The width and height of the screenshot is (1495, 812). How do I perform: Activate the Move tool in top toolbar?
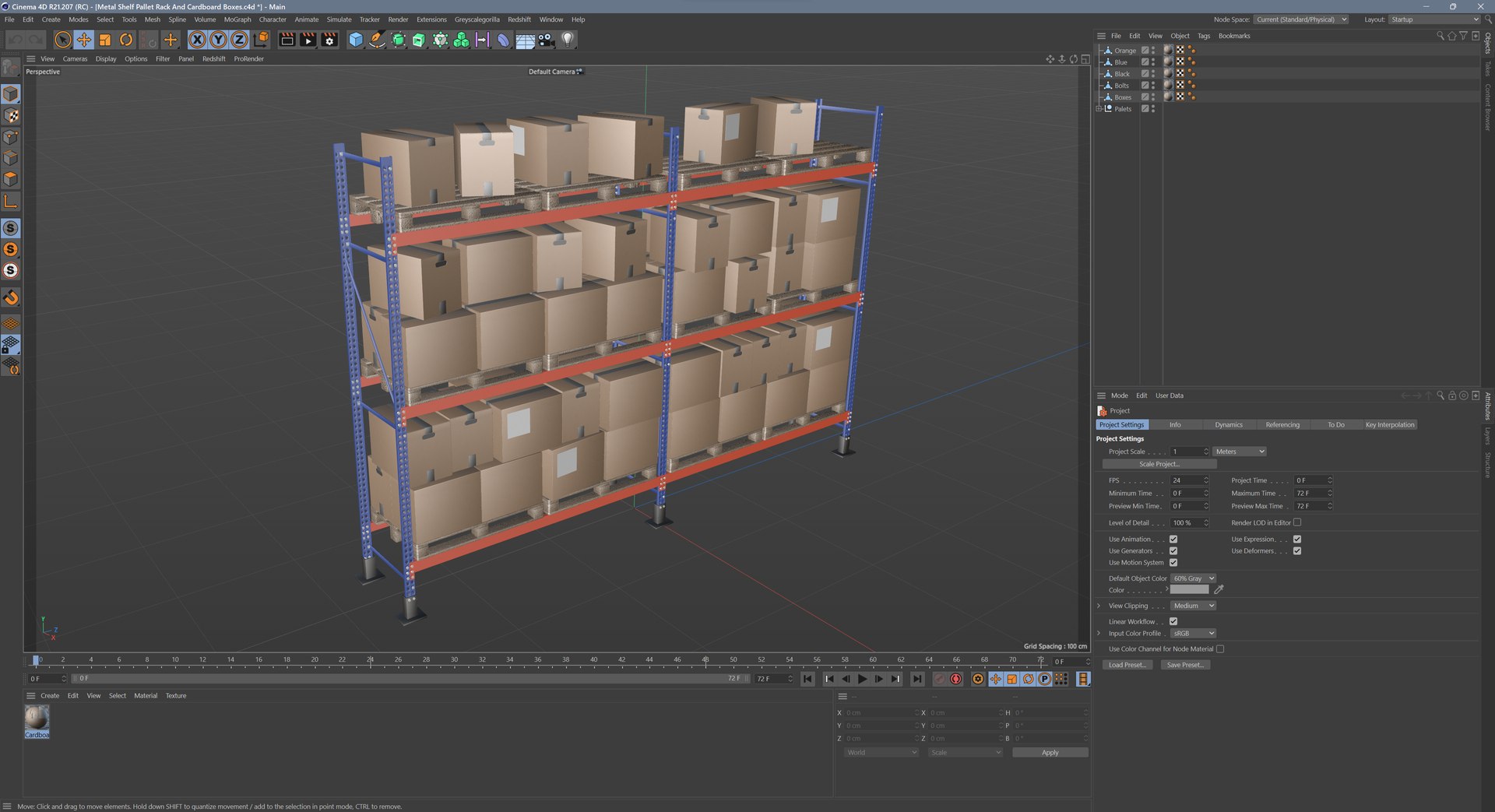point(84,40)
